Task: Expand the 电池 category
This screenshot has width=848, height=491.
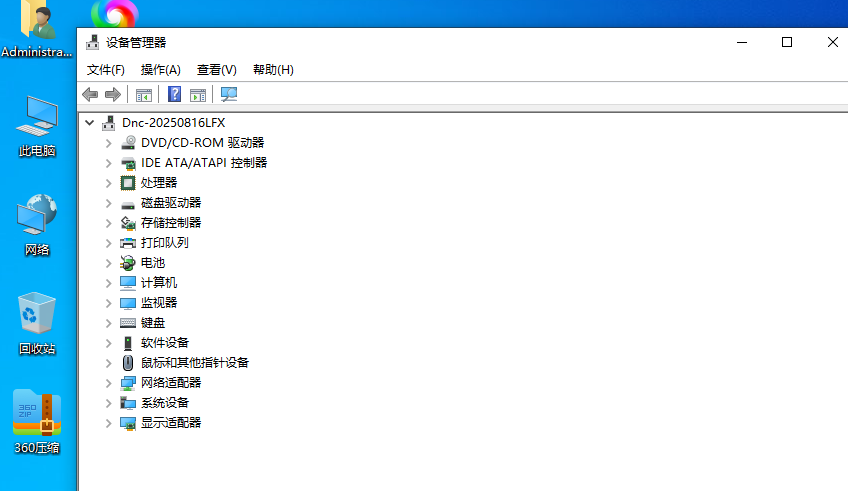Action: pos(108,263)
